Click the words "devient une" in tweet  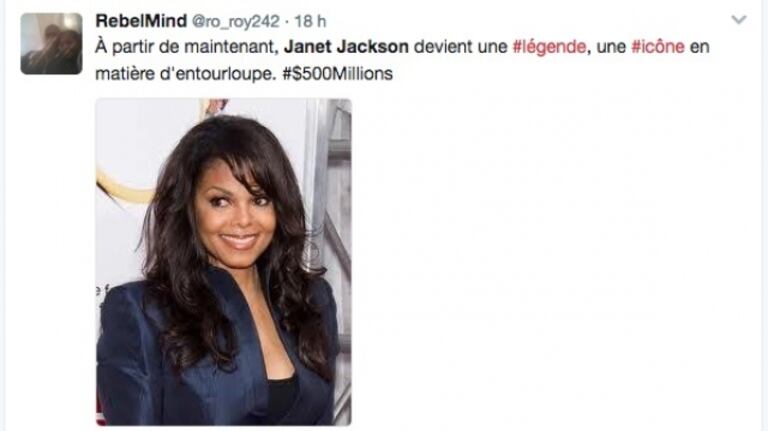point(460,47)
